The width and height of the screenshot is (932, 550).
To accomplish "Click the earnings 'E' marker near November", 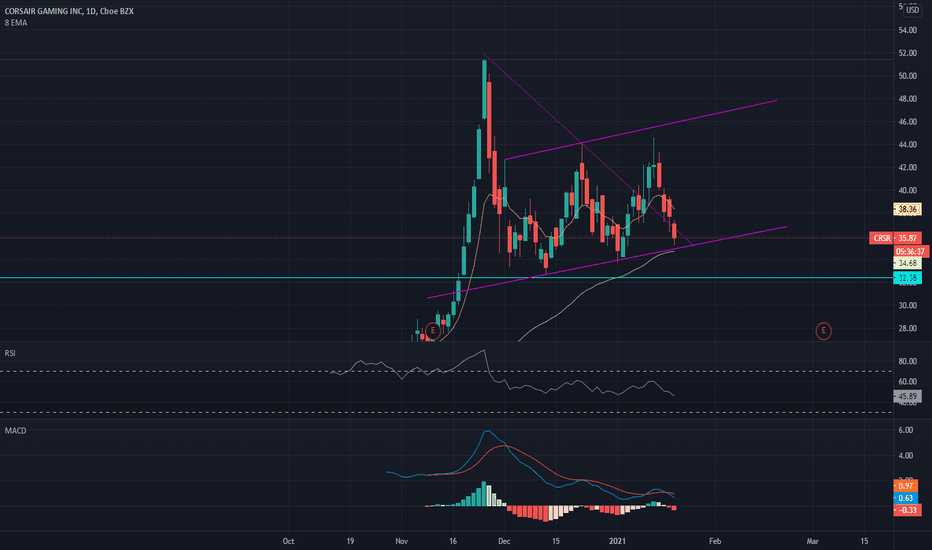I will pos(433,331).
